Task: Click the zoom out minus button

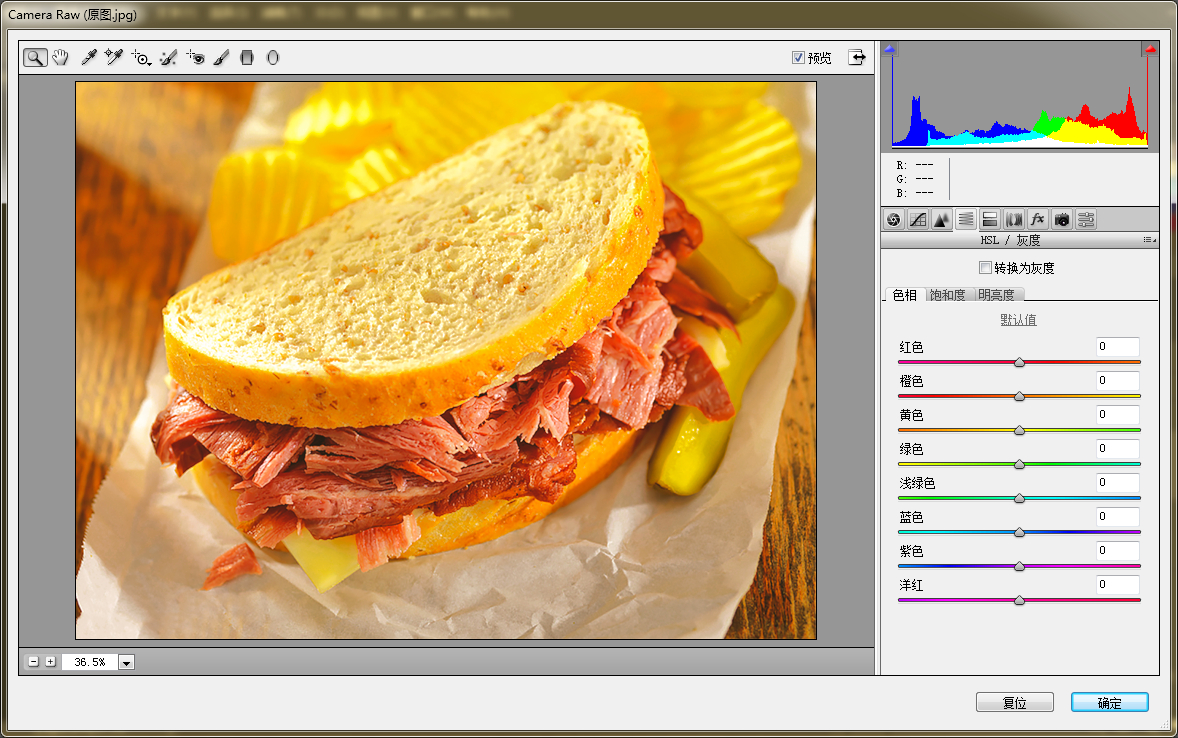Action: pyautogui.click(x=33, y=661)
